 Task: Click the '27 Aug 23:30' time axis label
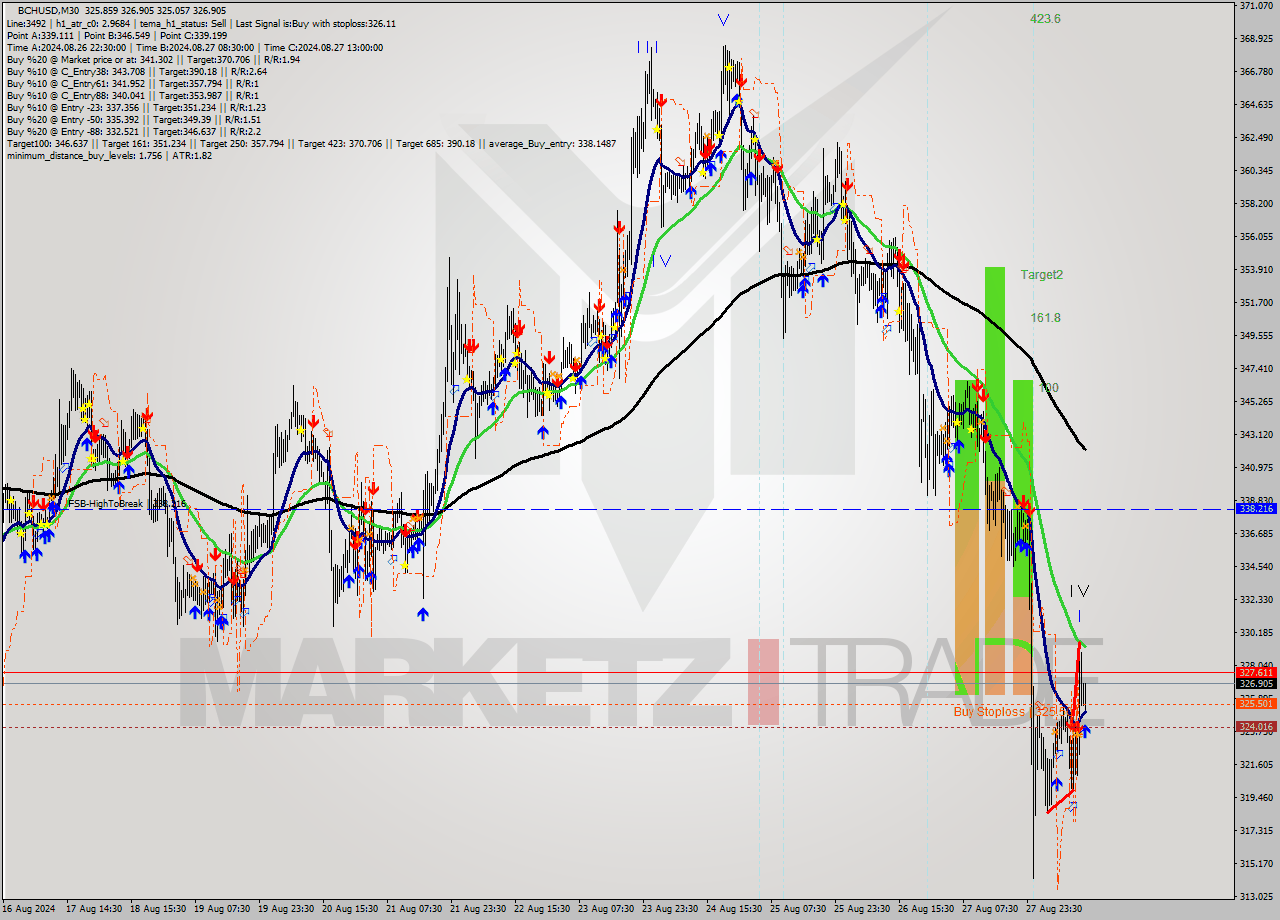pyautogui.click(x=1054, y=909)
